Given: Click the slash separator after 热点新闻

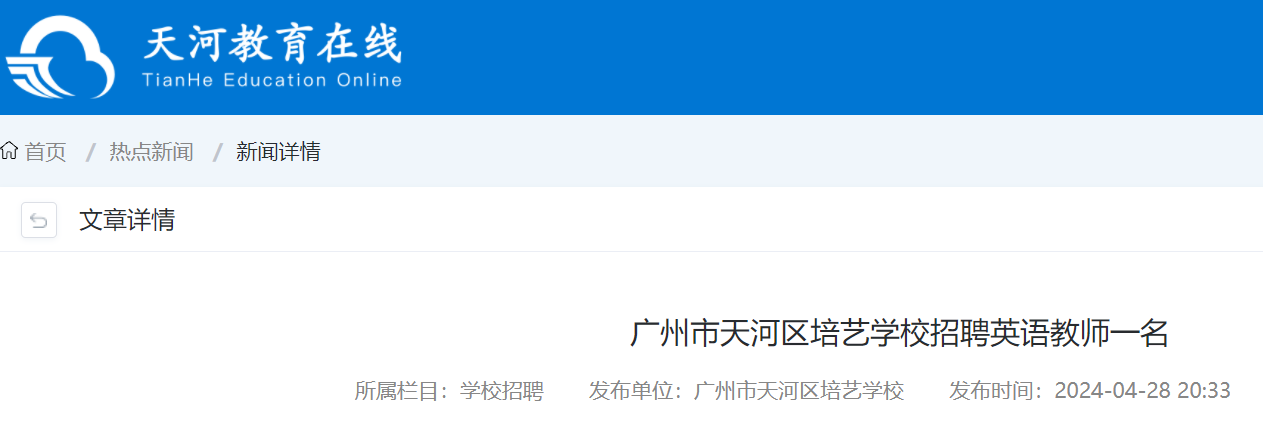Looking at the screenshot, I should pyautogui.click(x=216, y=152).
